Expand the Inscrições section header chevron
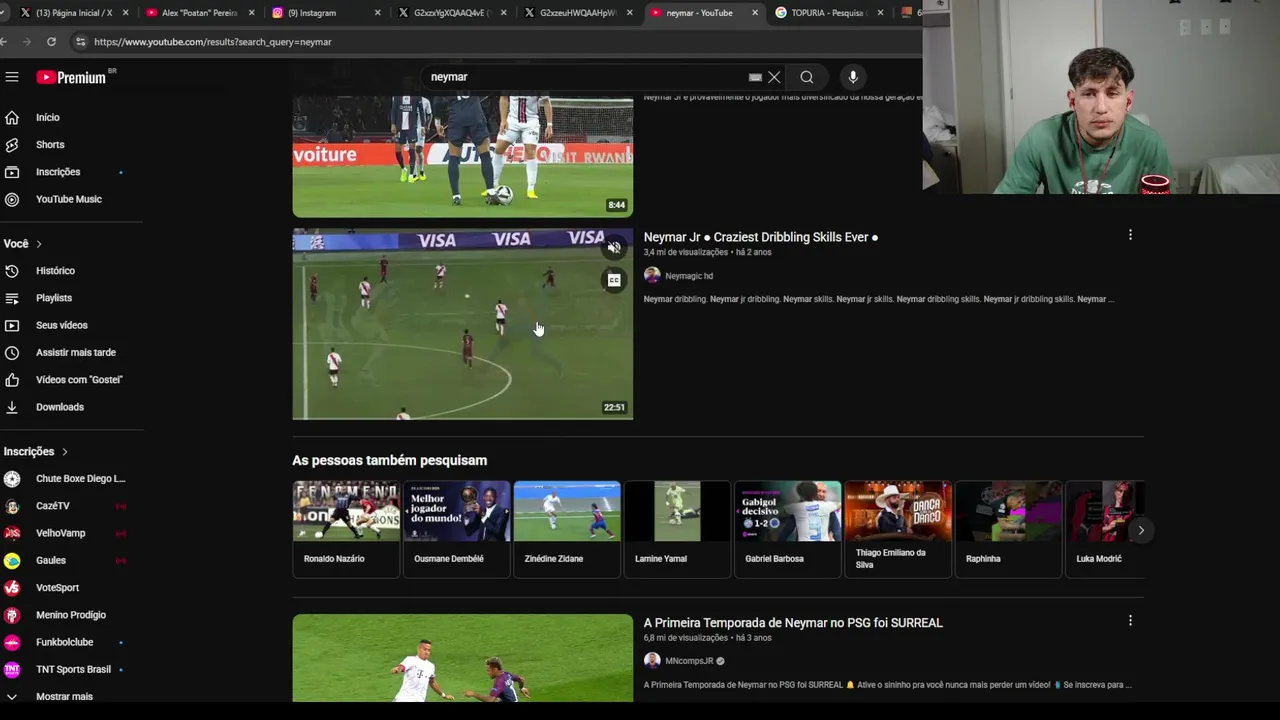The height and width of the screenshot is (720, 1280). click(65, 452)
